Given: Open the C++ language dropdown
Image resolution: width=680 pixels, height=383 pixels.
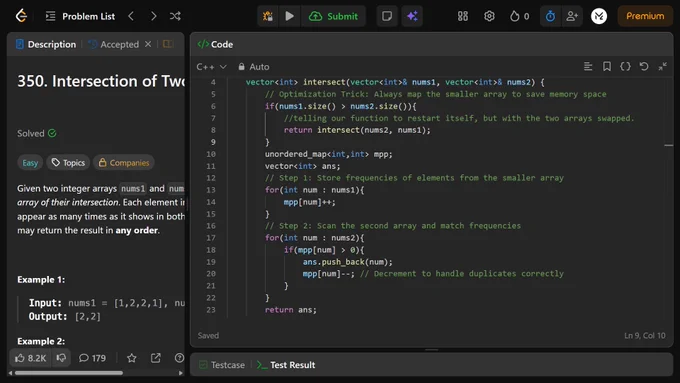Looking at the screenshot, I should 211,67.
